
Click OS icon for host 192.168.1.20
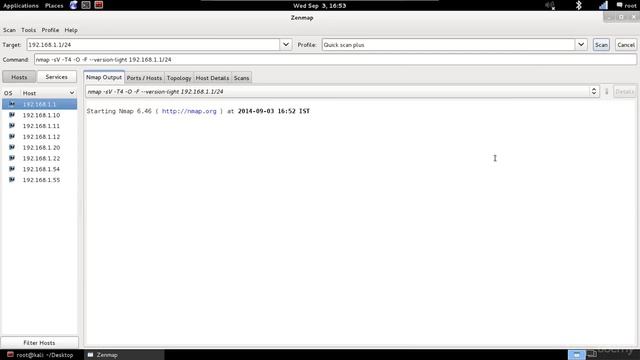(x=12, y=147)
